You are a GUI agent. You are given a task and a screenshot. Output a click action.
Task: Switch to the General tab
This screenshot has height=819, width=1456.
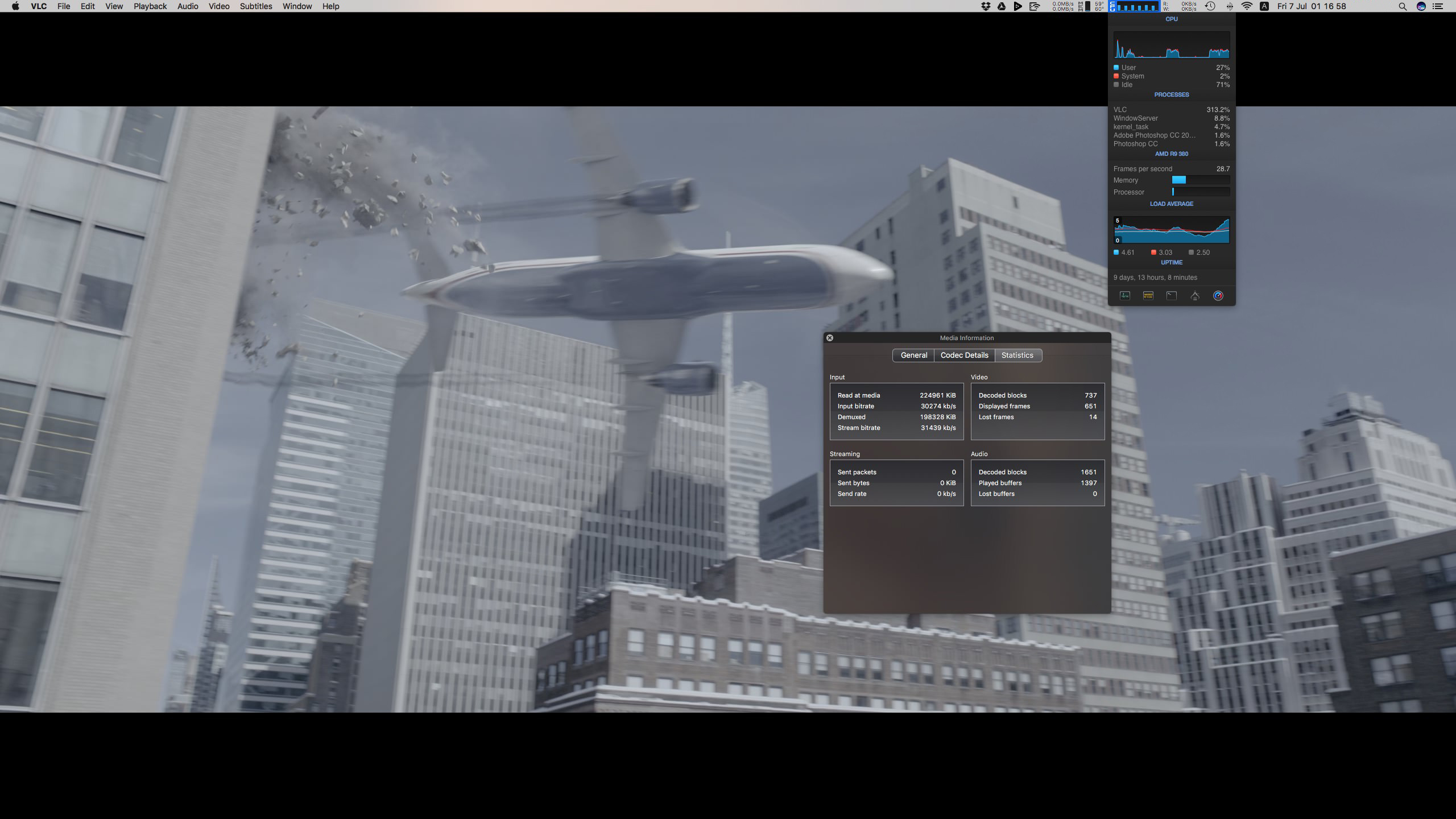click(913, 355)
